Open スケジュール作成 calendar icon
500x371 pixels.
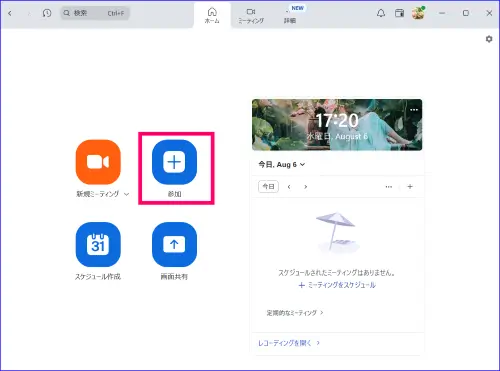pos(98,245)
